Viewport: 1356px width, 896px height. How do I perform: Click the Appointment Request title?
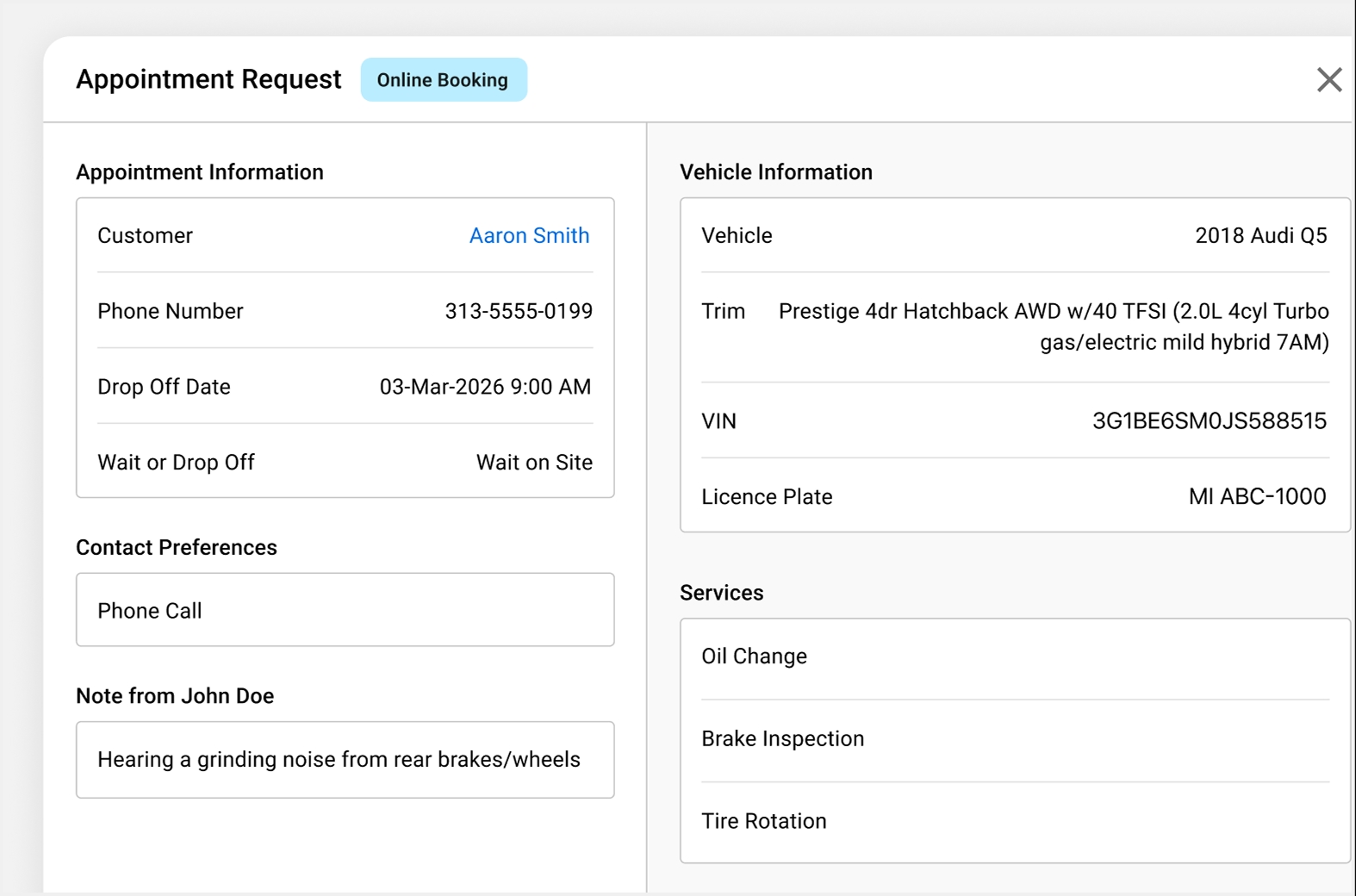click(x=208, y=79)
